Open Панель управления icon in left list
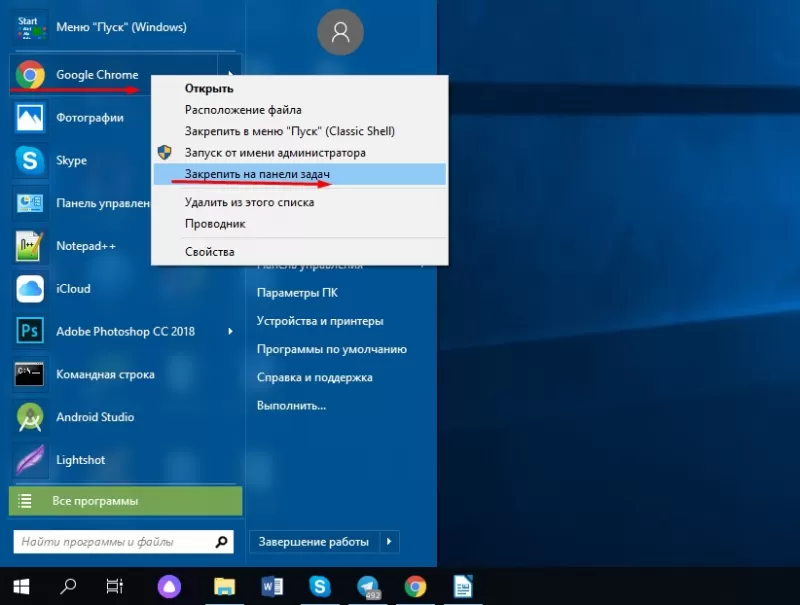Image resolution: width=800 pixels, height=605 pixels. click(30, 203)
